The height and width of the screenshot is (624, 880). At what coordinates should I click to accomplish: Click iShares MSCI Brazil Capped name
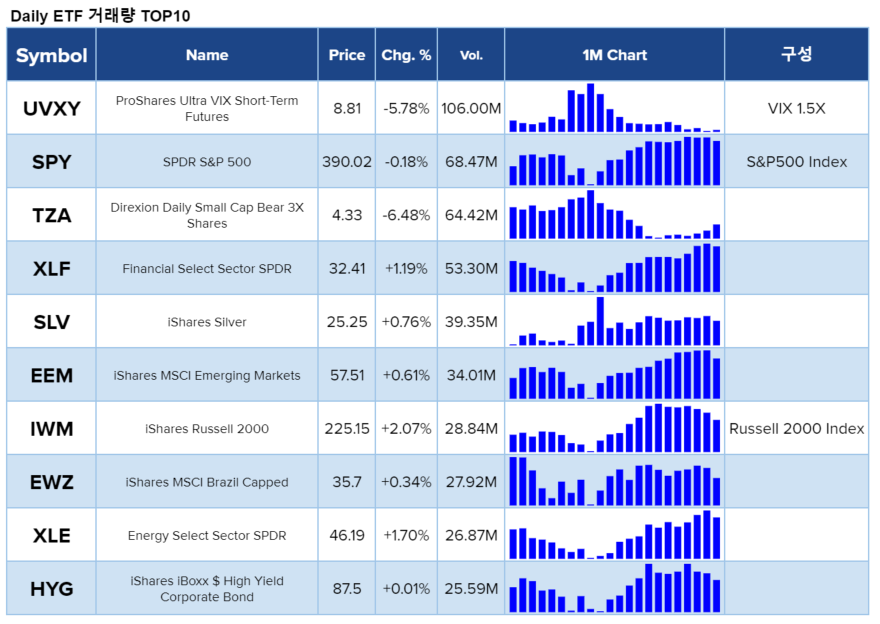click(207, 482)
